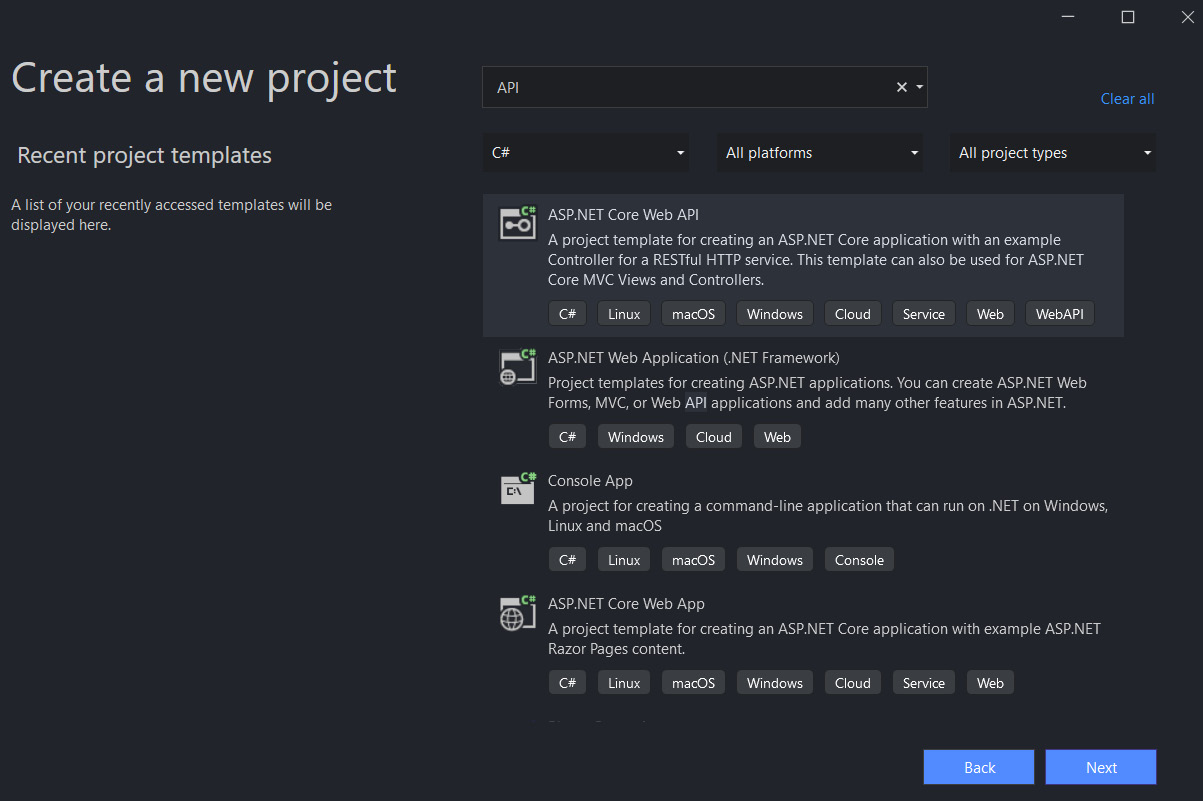Image resolution: width=1203 pixels, height=801 pixels.
Task: Maximize the Create a new project window
Action: coord(1128,17)
